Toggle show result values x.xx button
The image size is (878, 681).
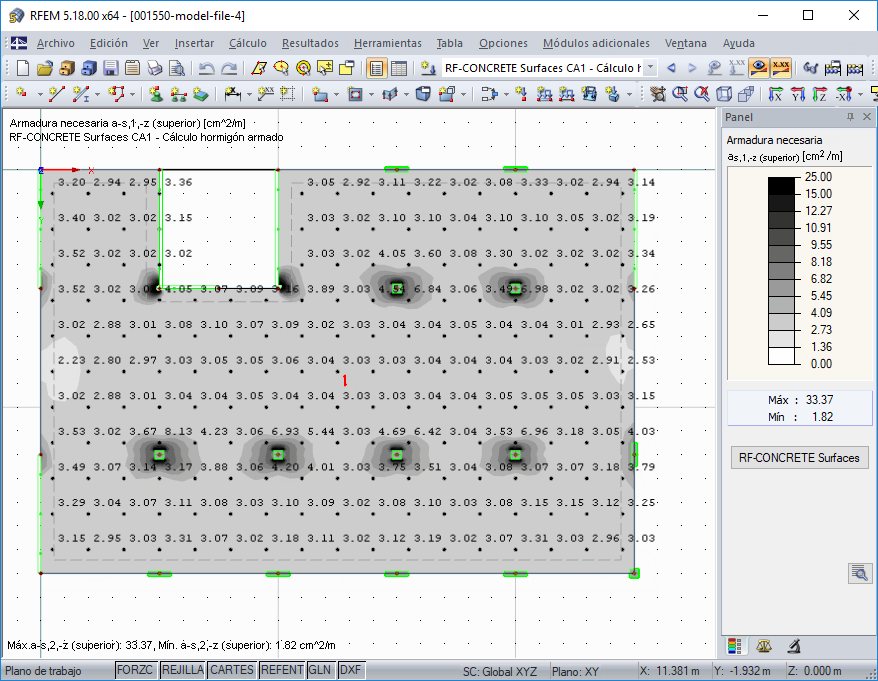tap(781, 68)
